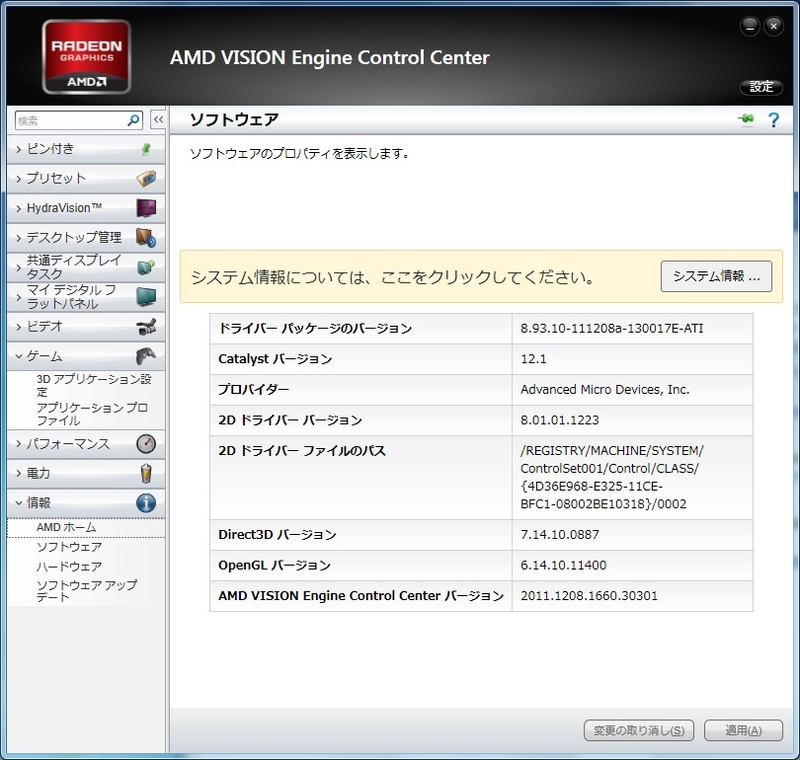The height and width of the screenshot is (760, 800).
Task: Expand the ピン付き section
Action: tap(86, 149)
